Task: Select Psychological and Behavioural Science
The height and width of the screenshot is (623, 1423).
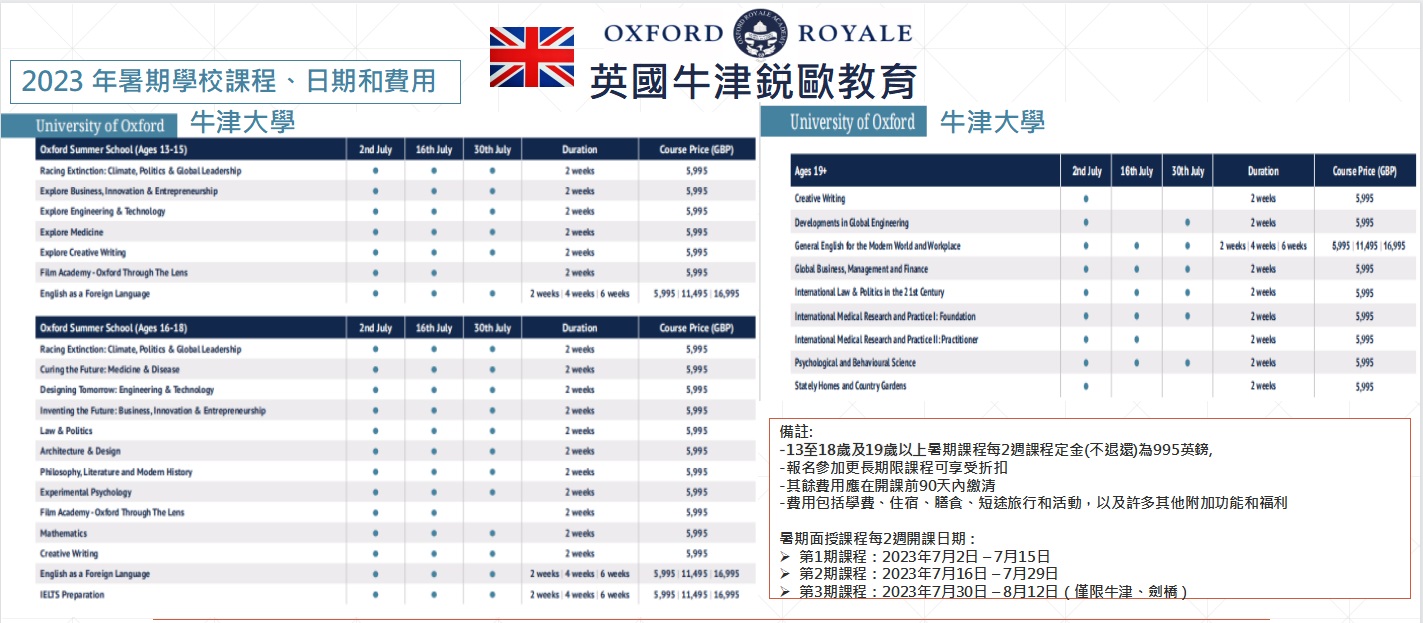Action: 855,363
